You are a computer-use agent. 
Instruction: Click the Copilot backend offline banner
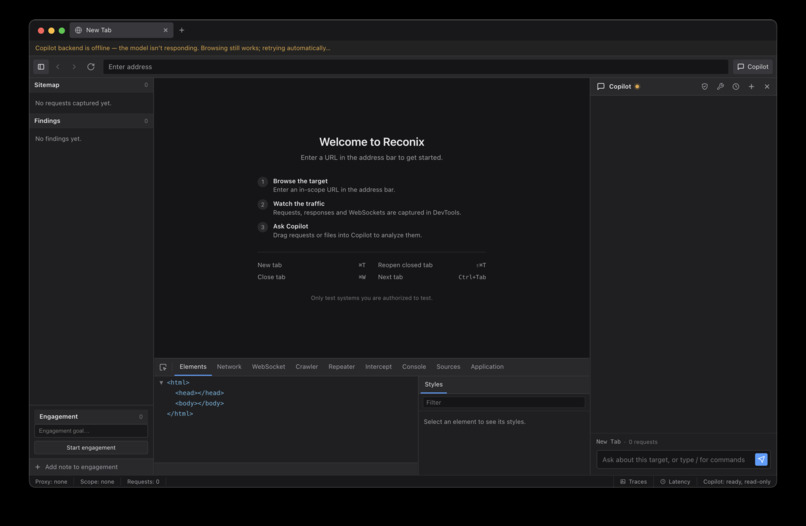point(182,48)
